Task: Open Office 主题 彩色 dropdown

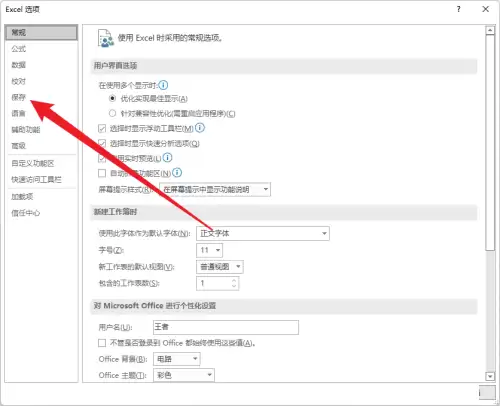Action: click(184, 375)
